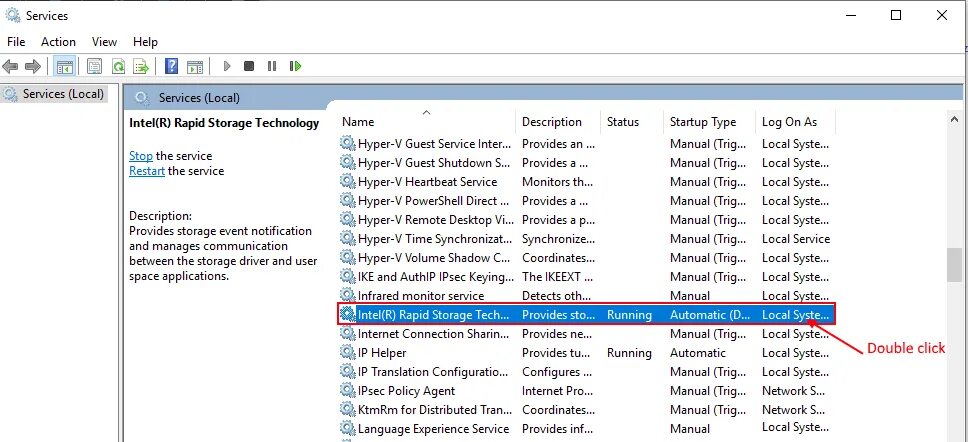Viewport: 968px width, 442px height.
Task: Click 'Provides tu...' description of IP Helper
Action: (x=555, y=353)
